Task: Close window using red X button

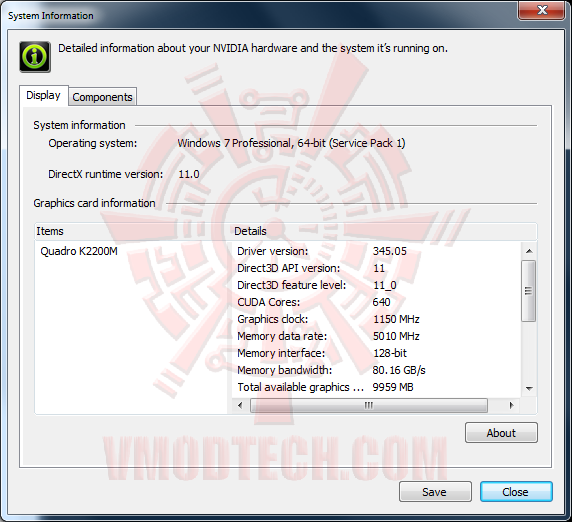Action: pos(541,10)
